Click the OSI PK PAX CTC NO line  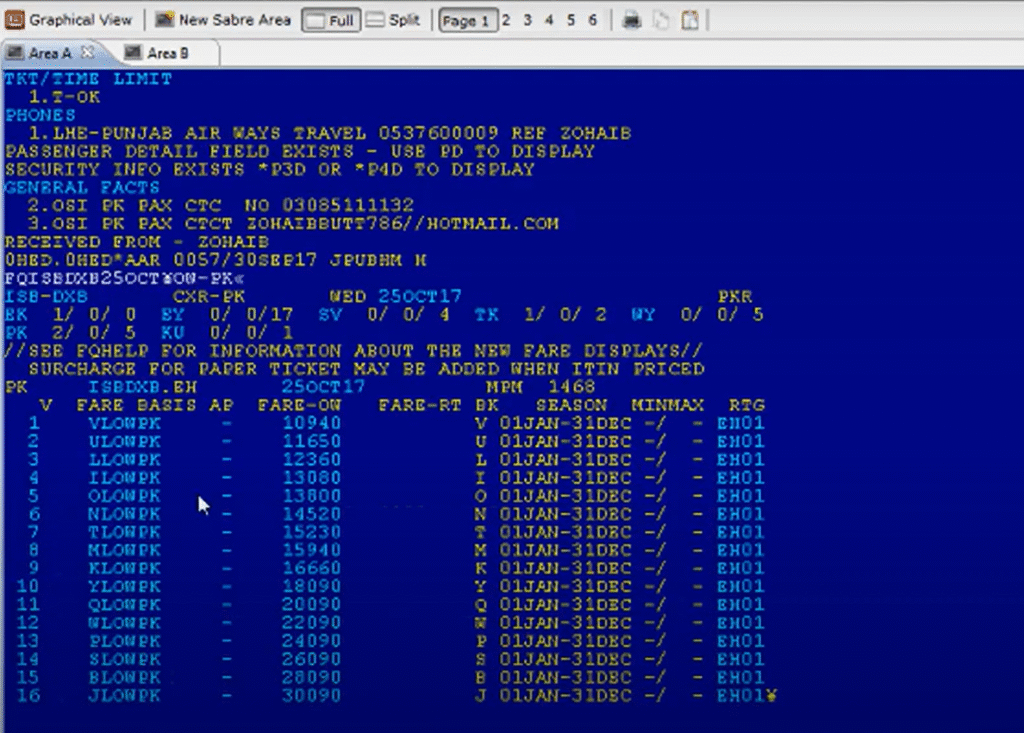coord(220,206)
